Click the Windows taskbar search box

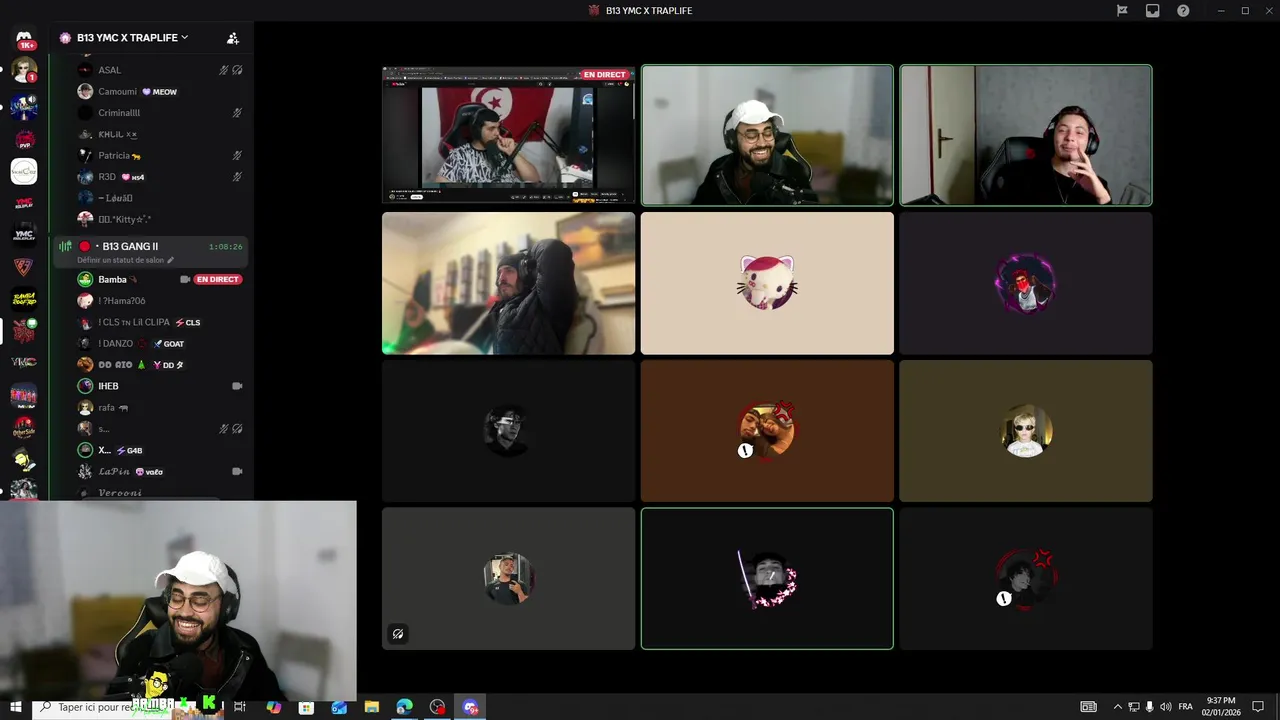click(130, 707)
